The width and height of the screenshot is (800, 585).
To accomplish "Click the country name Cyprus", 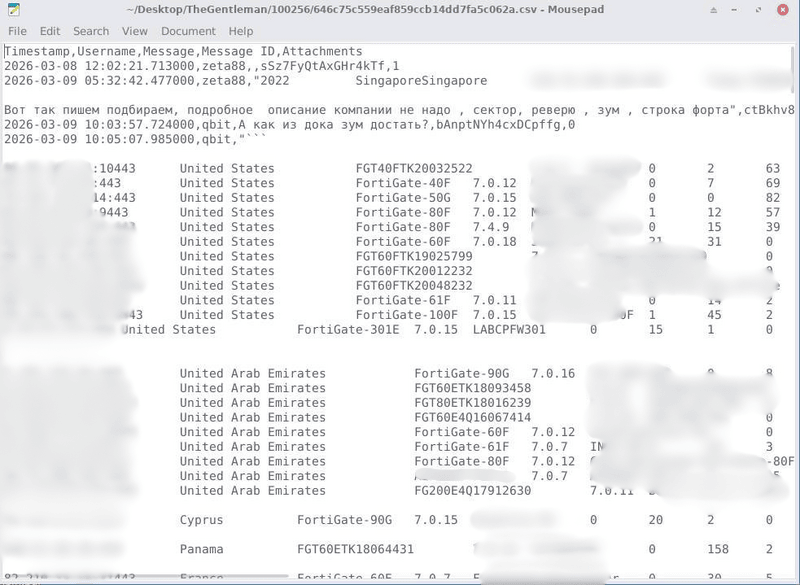I will pos(202,520).
